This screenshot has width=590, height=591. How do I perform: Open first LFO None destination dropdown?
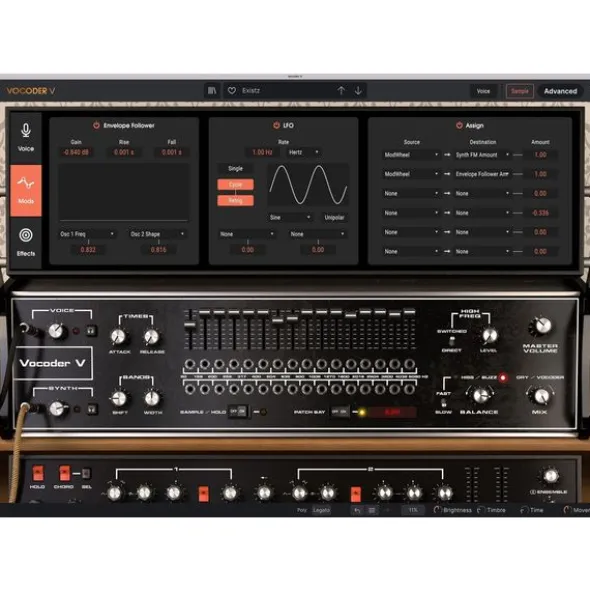[x=247, y=234]
